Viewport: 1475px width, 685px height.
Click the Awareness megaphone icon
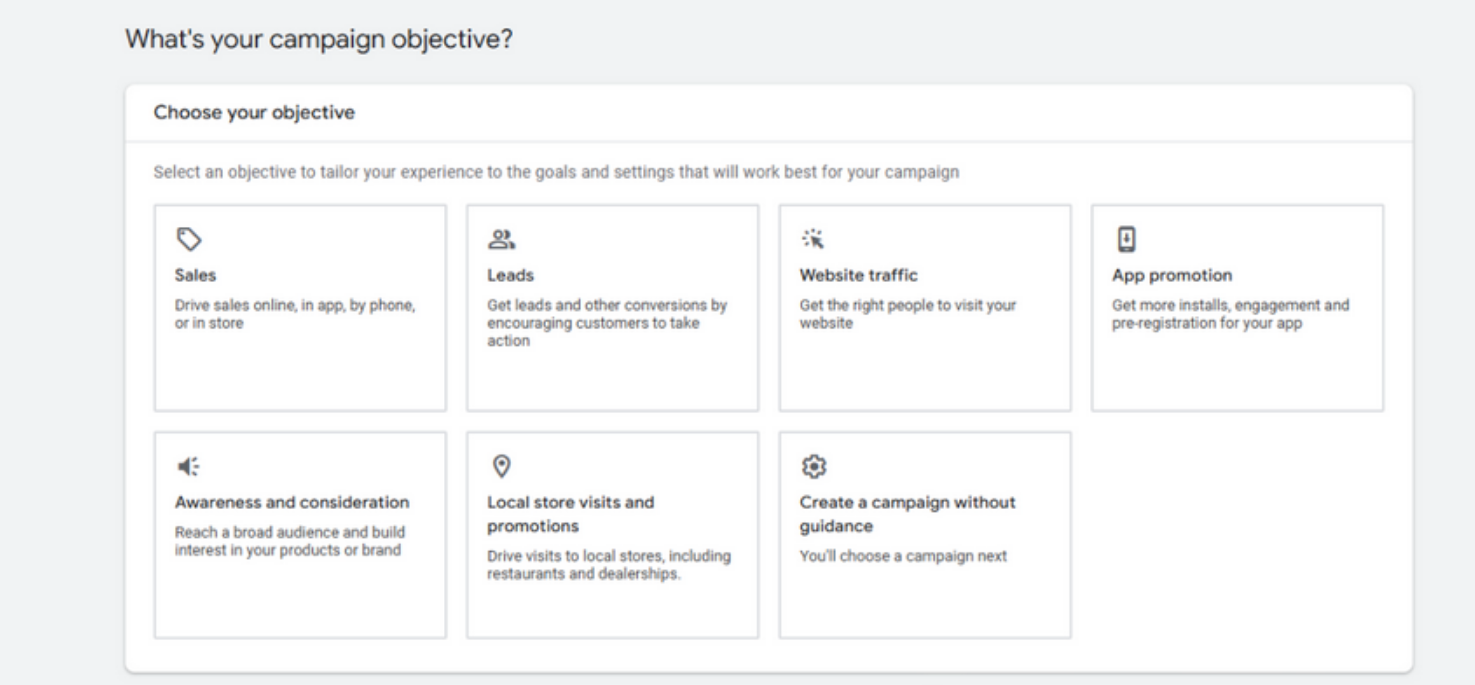point(188,466)
